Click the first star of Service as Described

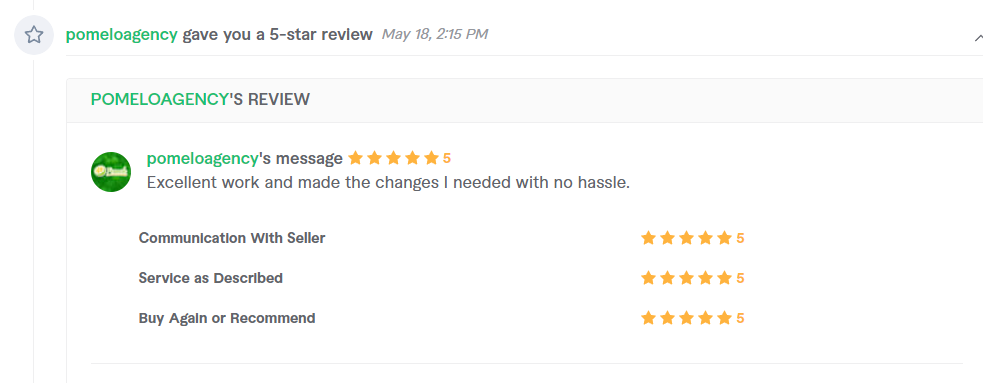tap(648, 278)
